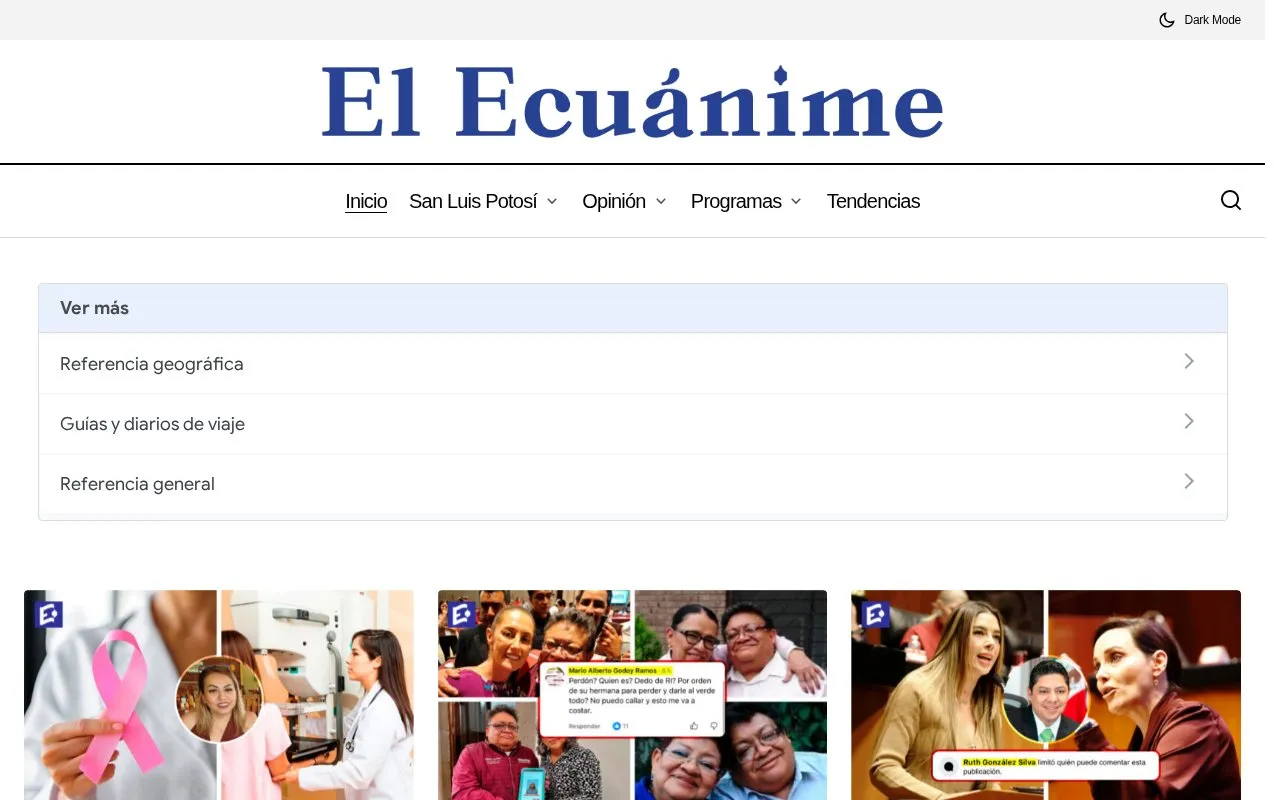The height and width of the screenshot is (800, 1280).
Task: Click the search magnifier icon
Action: tap(1231, 200)
